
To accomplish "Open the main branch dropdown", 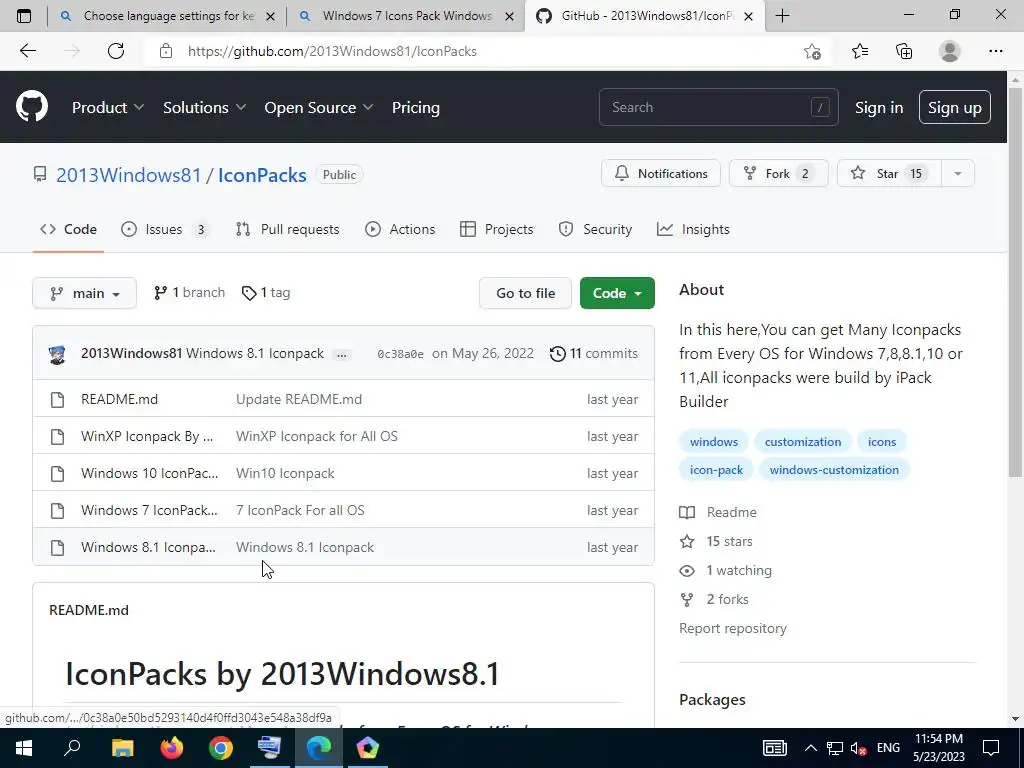I will 84,293.
